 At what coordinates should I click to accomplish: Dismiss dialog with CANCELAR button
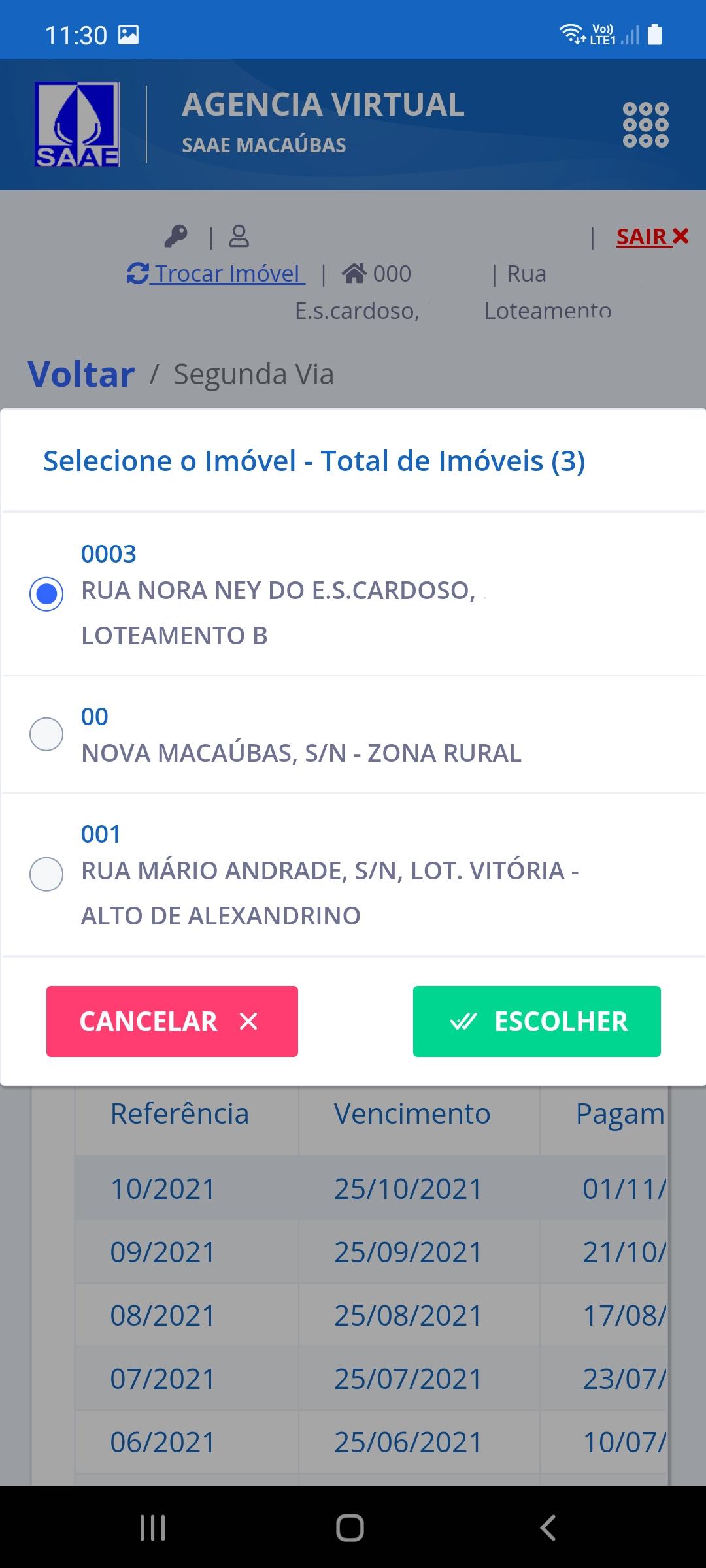click(172, 1021)
